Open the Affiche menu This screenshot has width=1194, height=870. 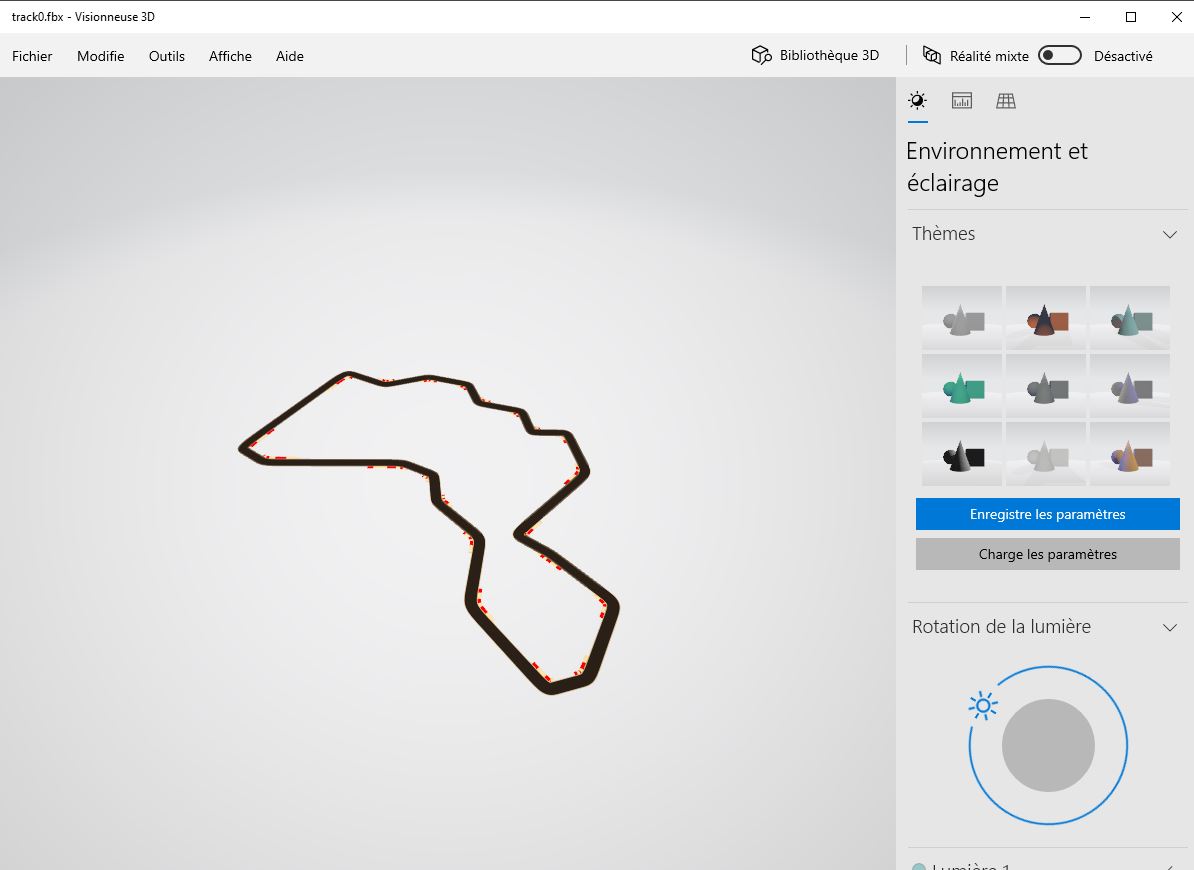click(x=230, y=56)
